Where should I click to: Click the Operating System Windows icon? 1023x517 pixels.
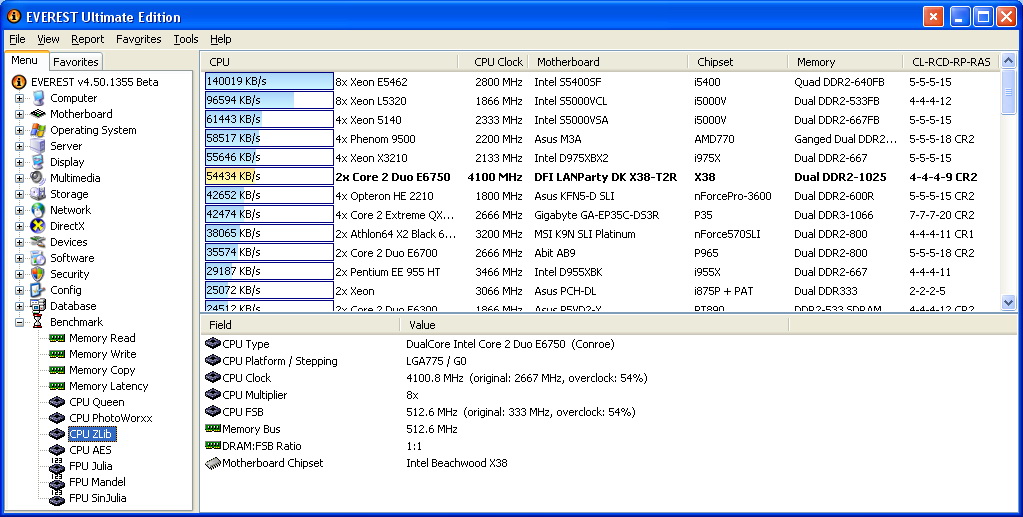pos(38,130)
